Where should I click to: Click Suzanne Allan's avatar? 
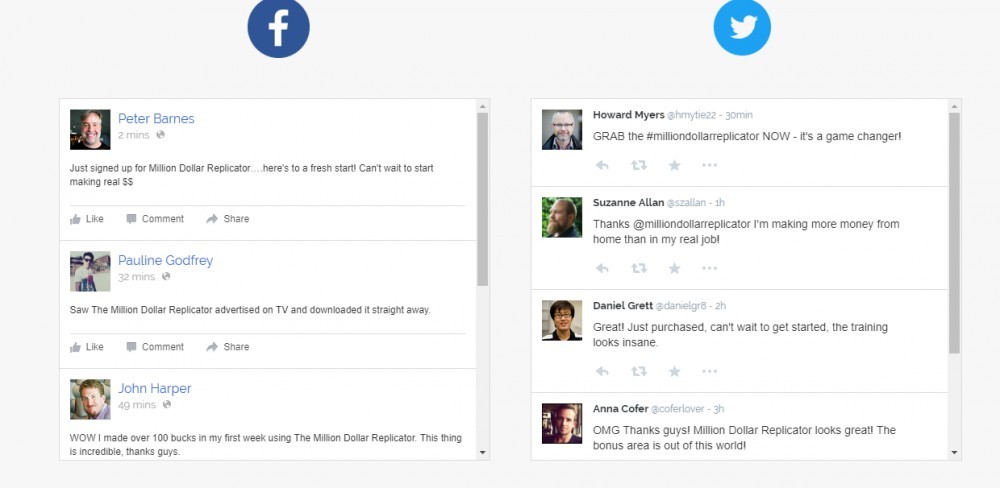tap(562, 218)
